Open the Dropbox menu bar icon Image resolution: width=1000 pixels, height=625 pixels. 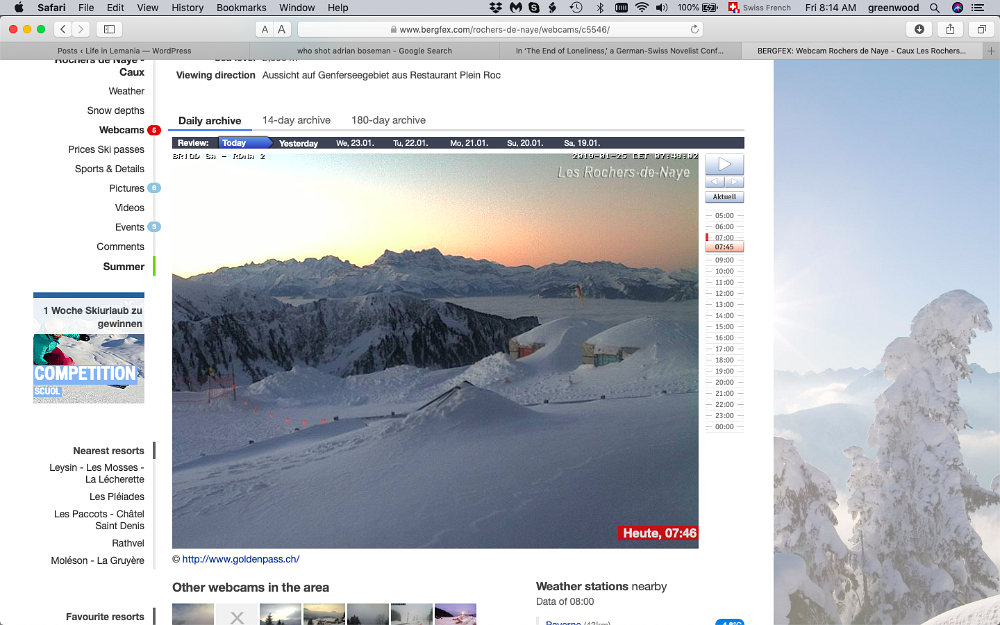pyautogui.click(x=496, y=7)
